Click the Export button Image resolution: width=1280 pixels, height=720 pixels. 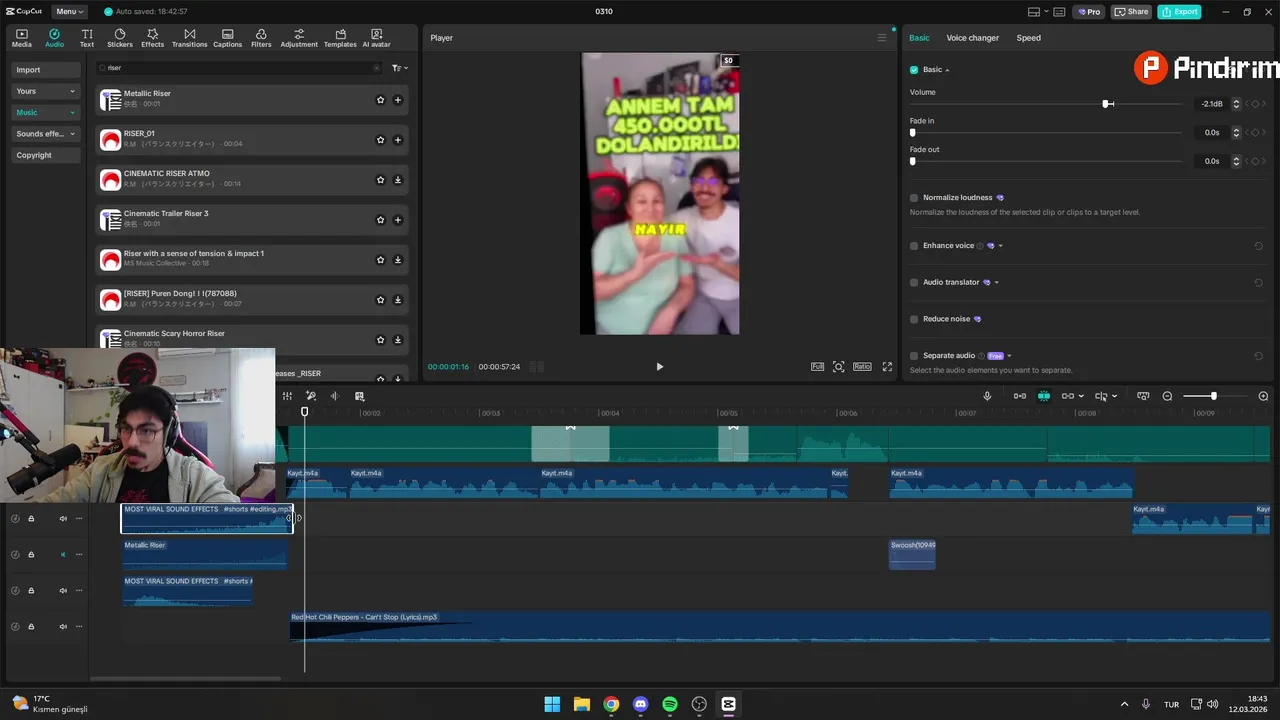(1179, 12)
